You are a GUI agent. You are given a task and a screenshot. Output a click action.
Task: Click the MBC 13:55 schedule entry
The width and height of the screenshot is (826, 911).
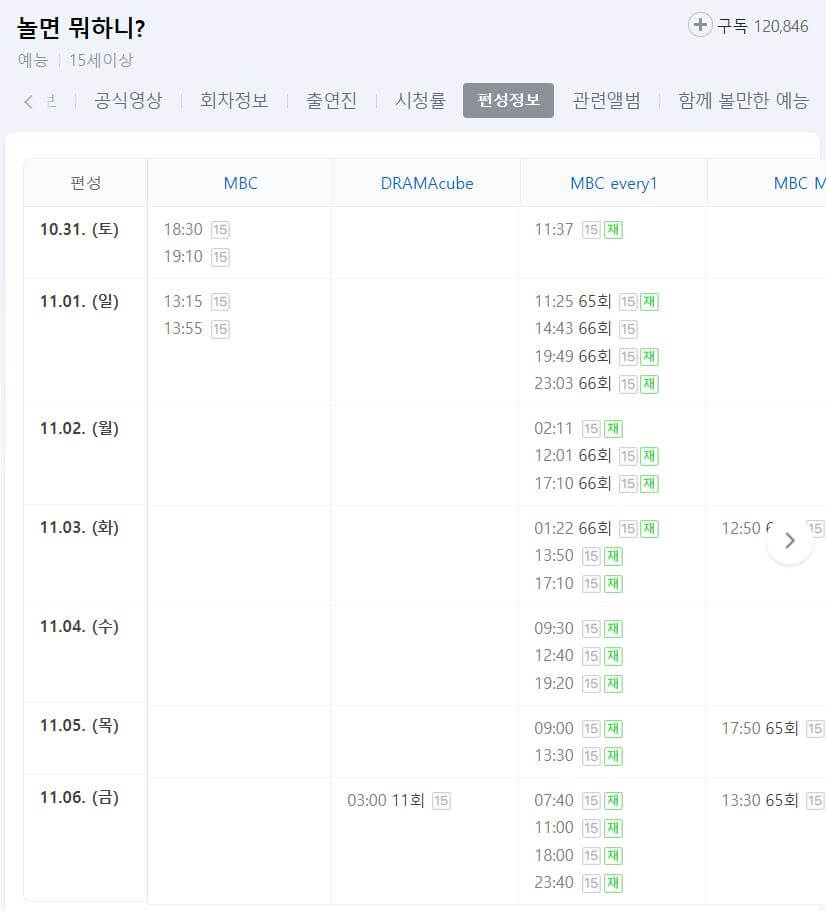196,329
